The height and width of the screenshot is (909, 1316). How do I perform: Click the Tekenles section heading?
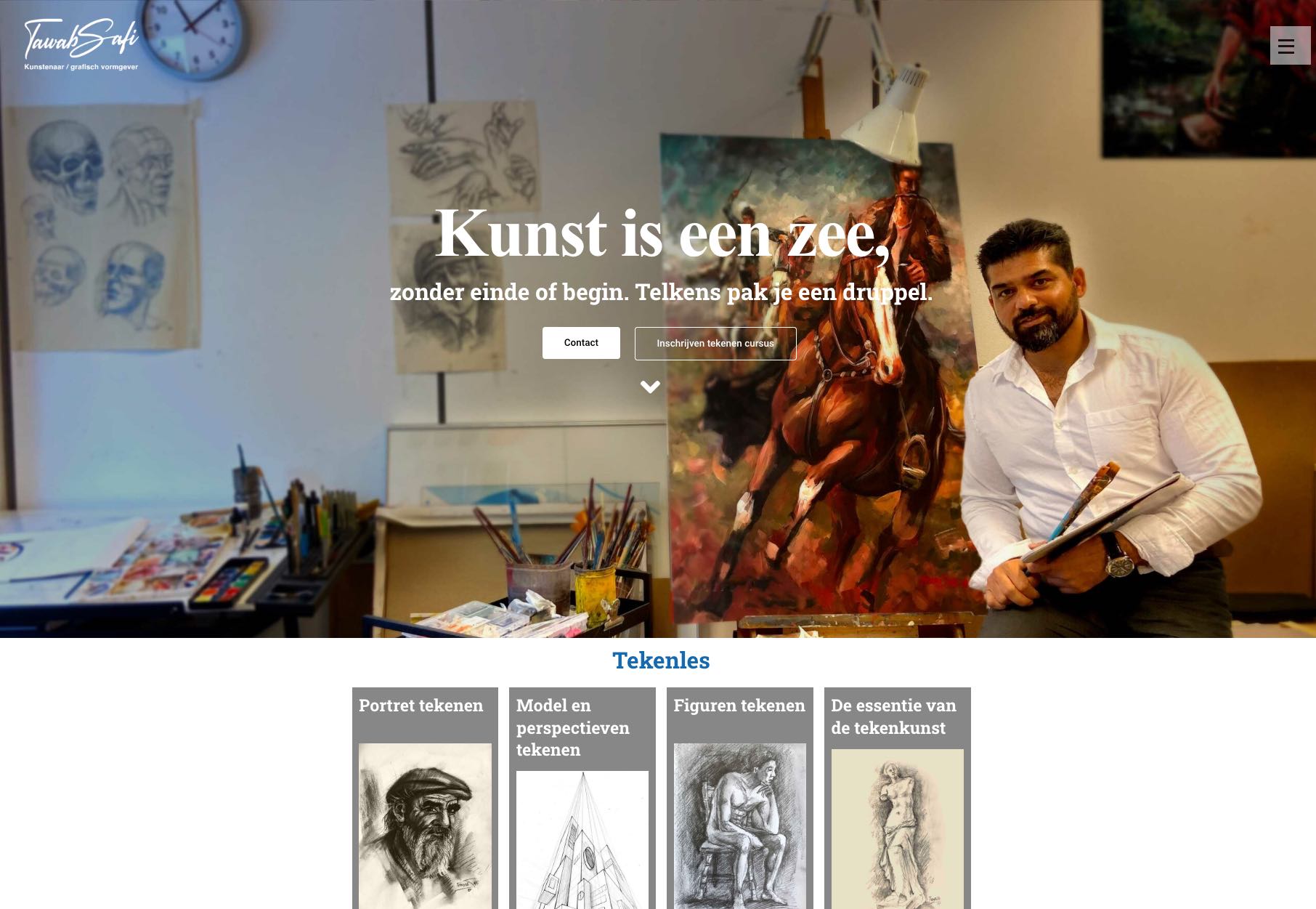[x=661, y=660]
